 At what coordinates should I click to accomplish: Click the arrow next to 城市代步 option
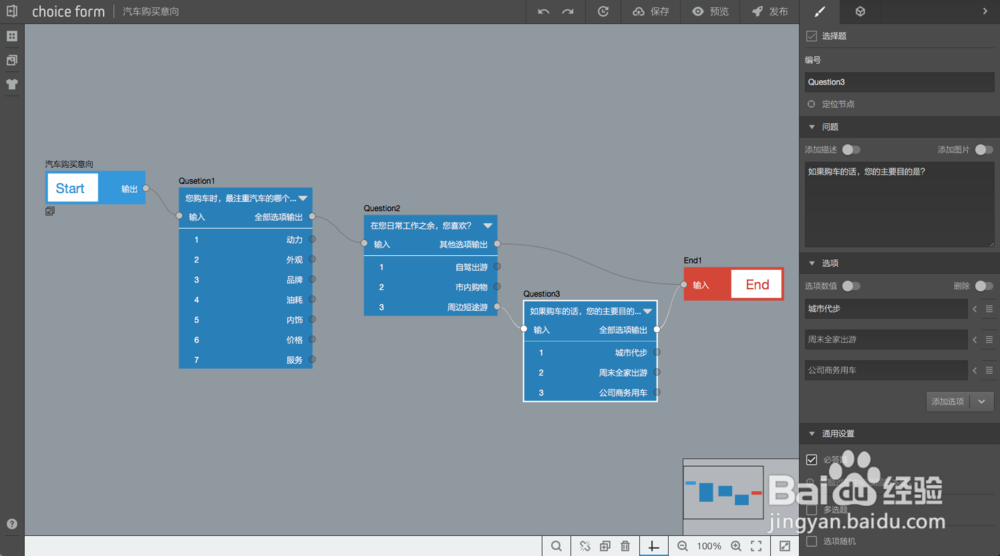coord(974,309)
